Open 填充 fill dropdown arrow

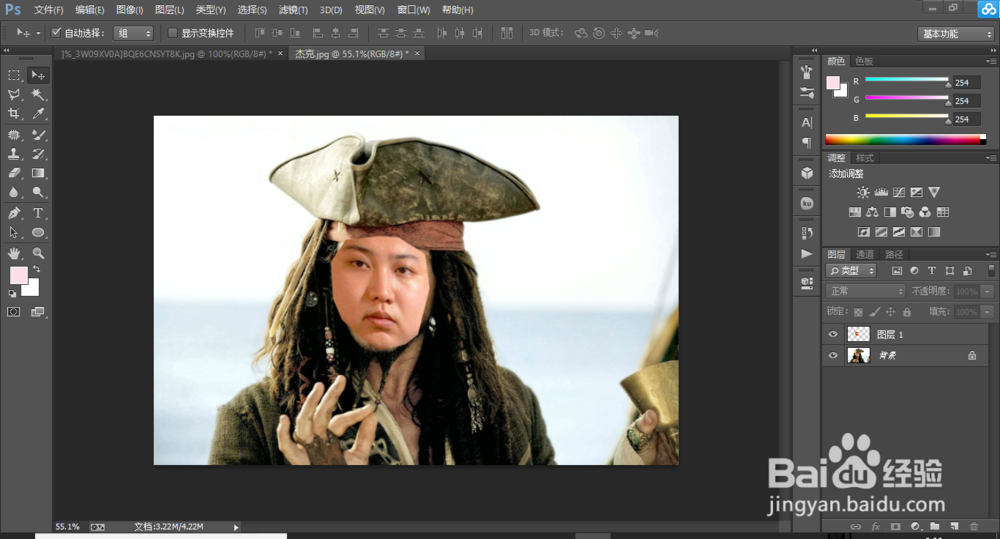[988, 312]
